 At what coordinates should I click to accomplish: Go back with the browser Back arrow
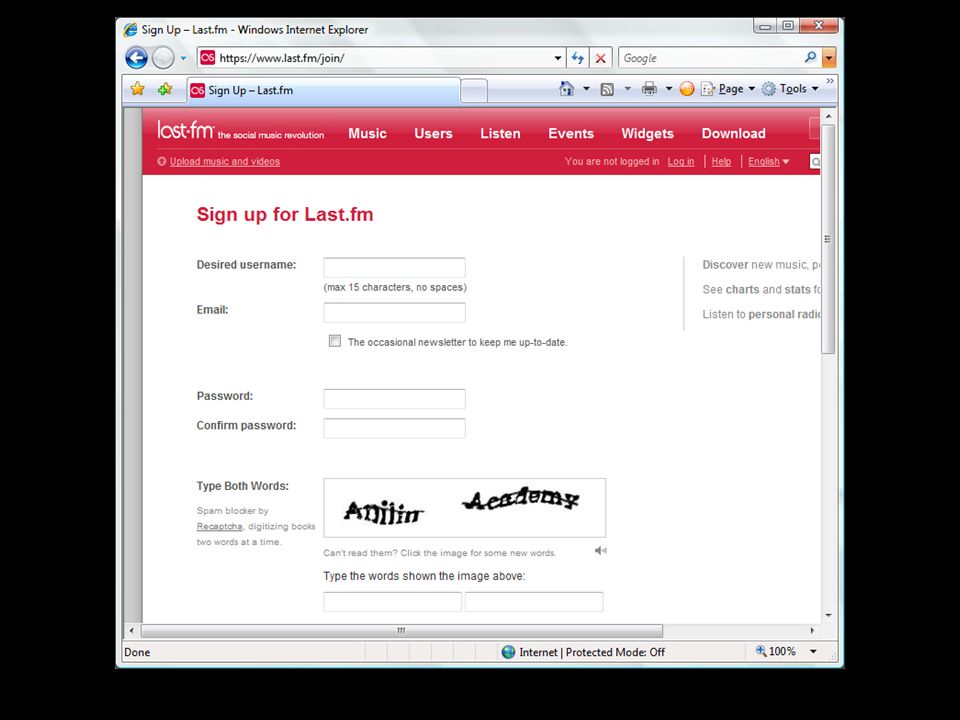coord(136,58)
